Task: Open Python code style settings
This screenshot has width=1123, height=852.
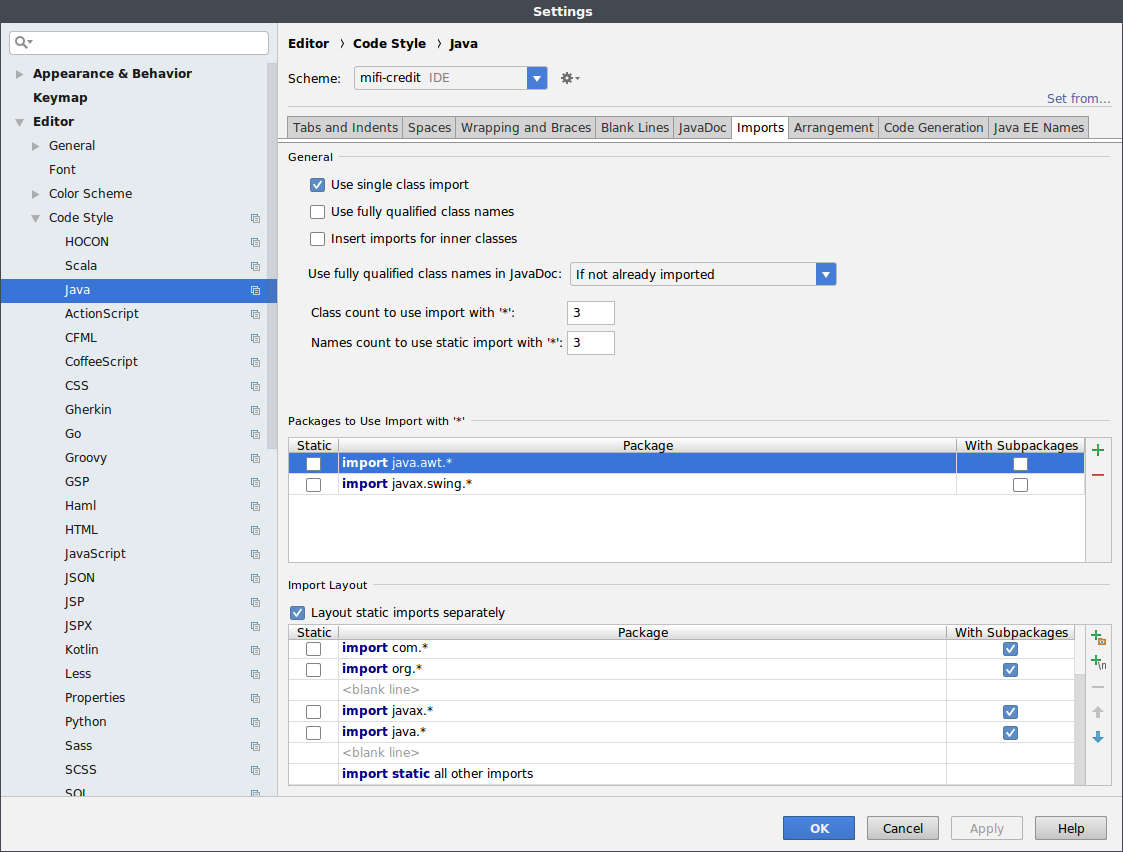Action: [86, 722]
